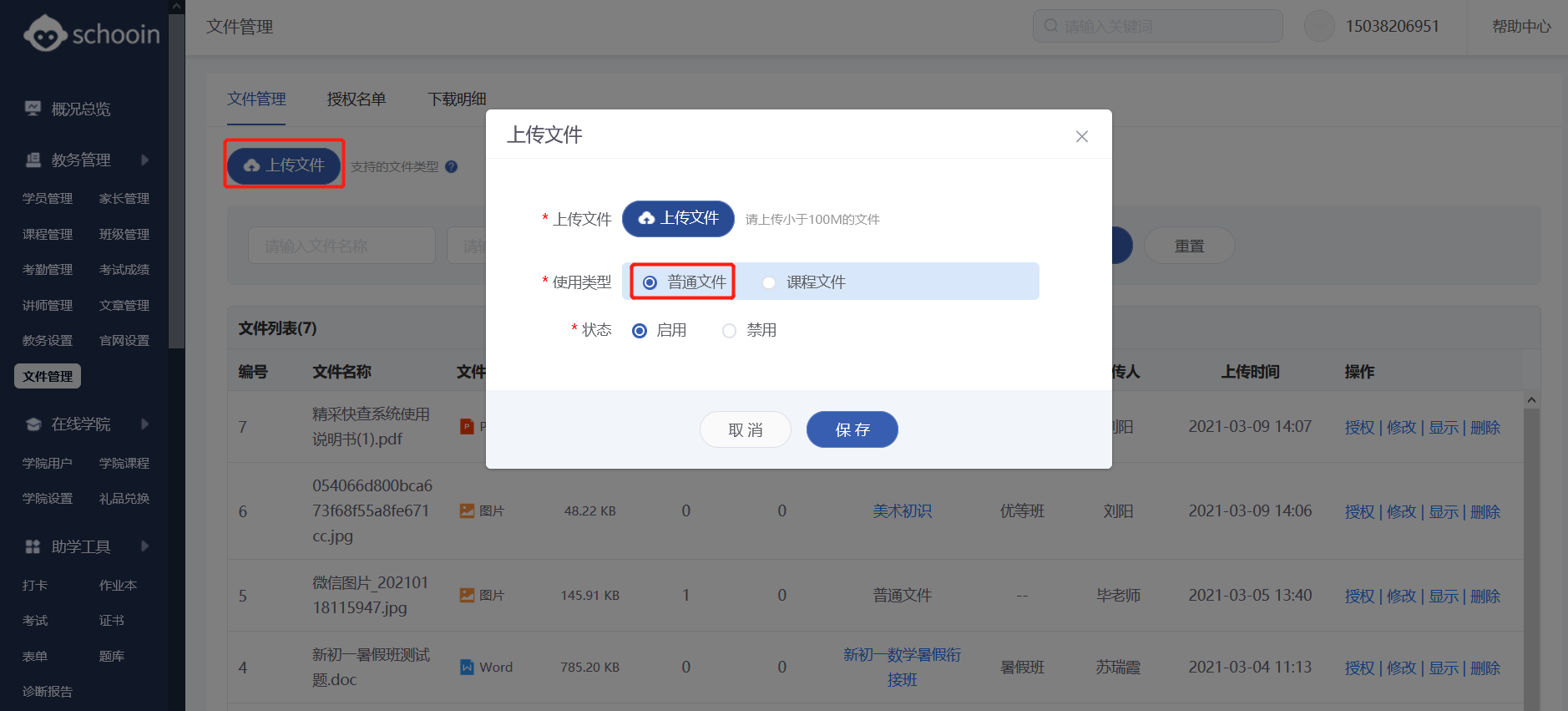Open 考勤管理 in sidebar
Image resolution: width=1568 pixels, height=711 pixels.
pos(48,270)
